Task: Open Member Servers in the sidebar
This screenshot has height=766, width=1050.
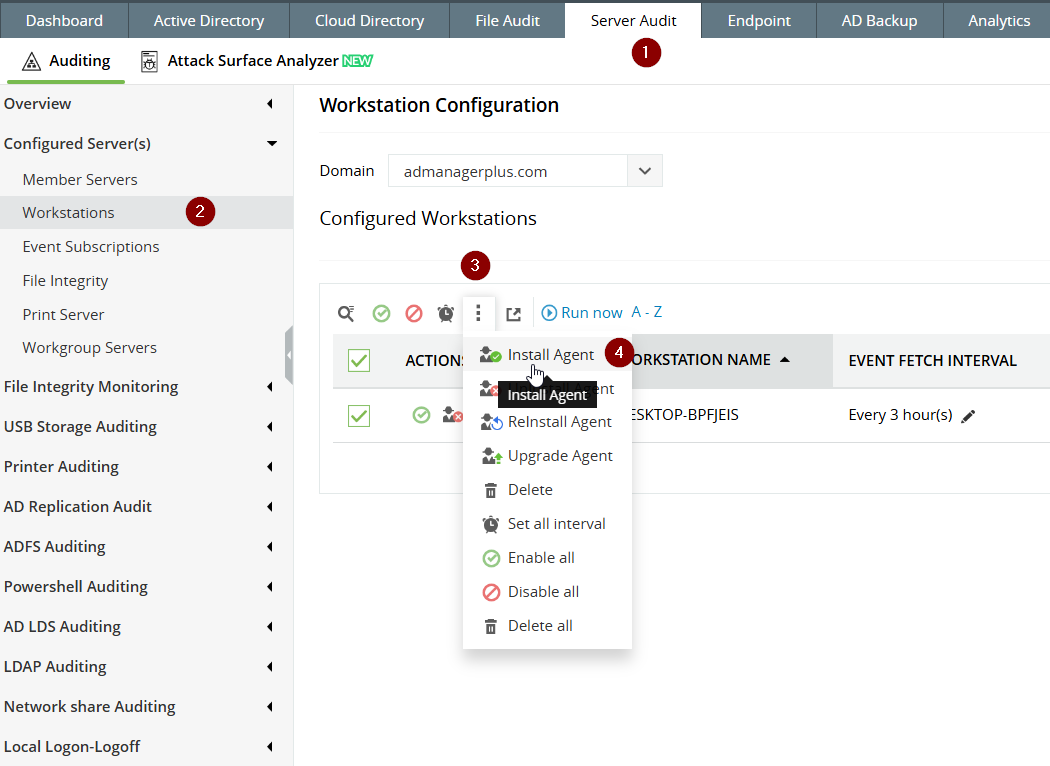Action: tap(80, 180)
